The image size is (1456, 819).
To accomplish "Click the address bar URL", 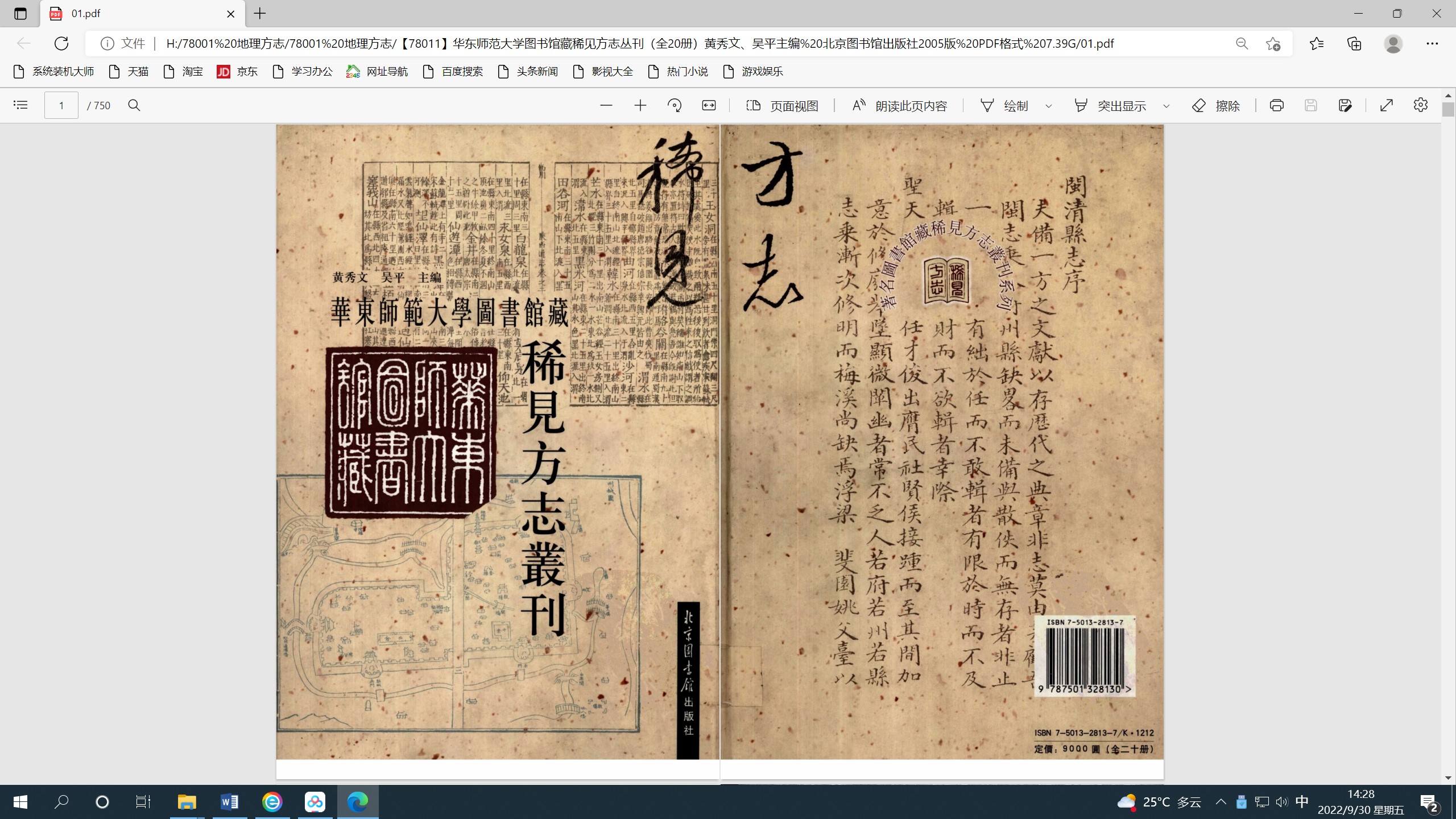I will pos(640,43).
